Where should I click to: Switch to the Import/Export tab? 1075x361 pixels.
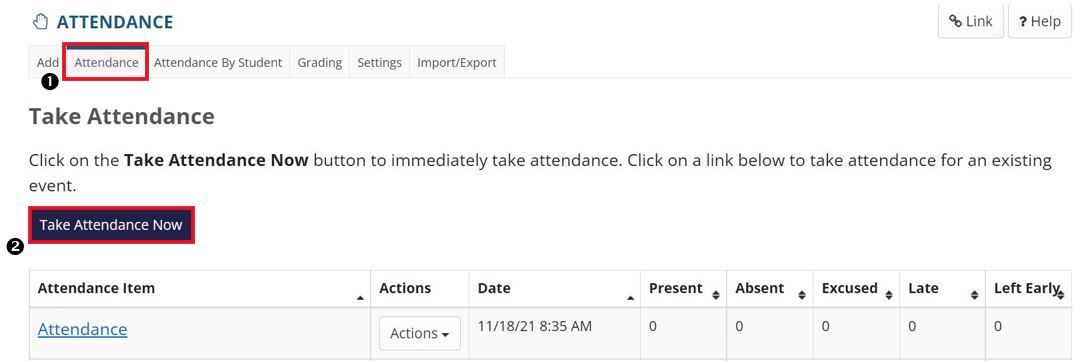point(457,62)
